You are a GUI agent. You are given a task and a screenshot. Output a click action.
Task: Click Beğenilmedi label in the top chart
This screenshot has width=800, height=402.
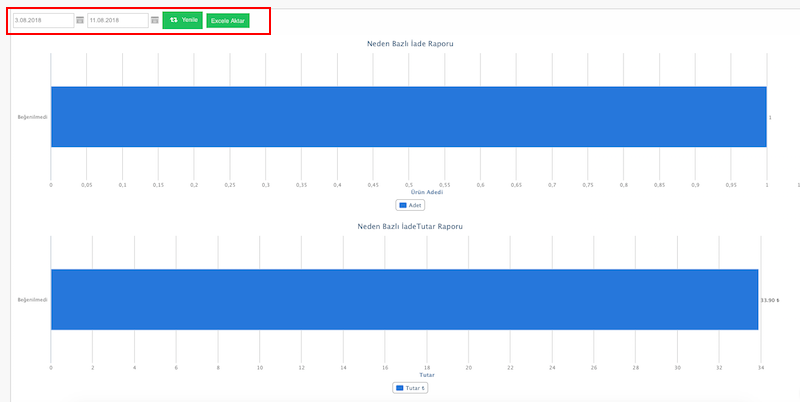pyautogui.click(x=32, y=117)
